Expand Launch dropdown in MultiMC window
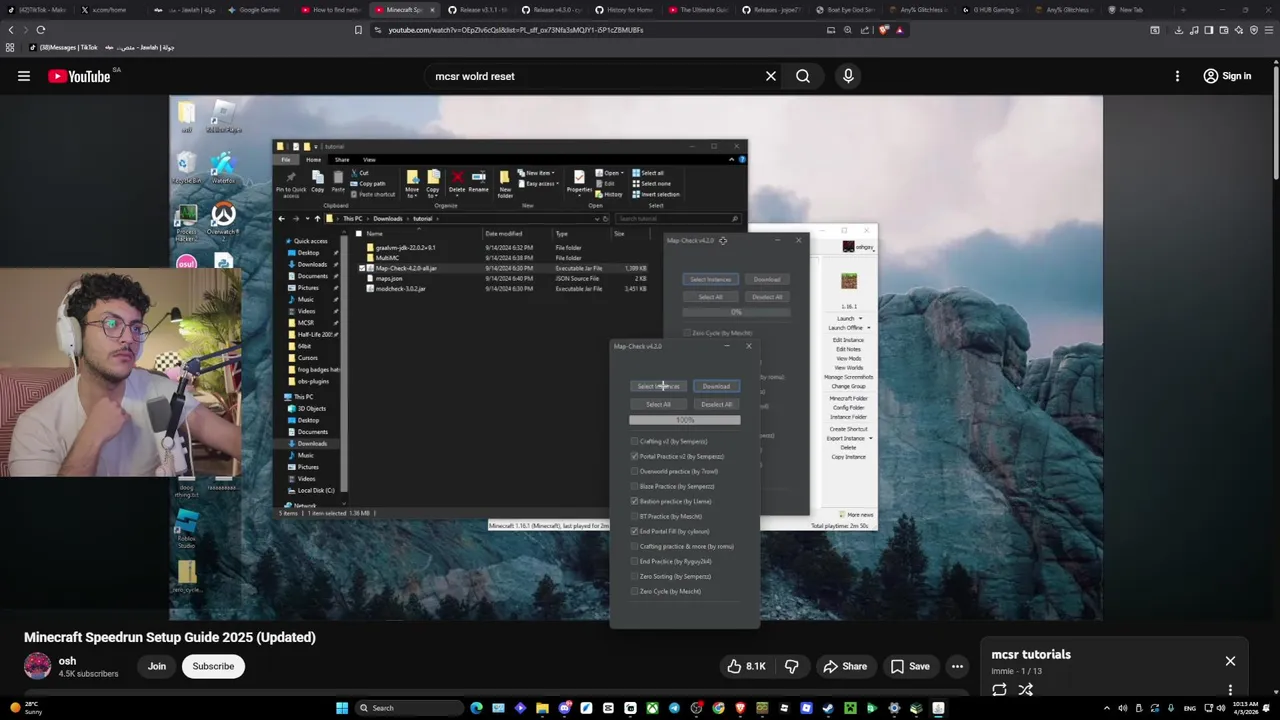1280x720 pixels. [860, 319]
